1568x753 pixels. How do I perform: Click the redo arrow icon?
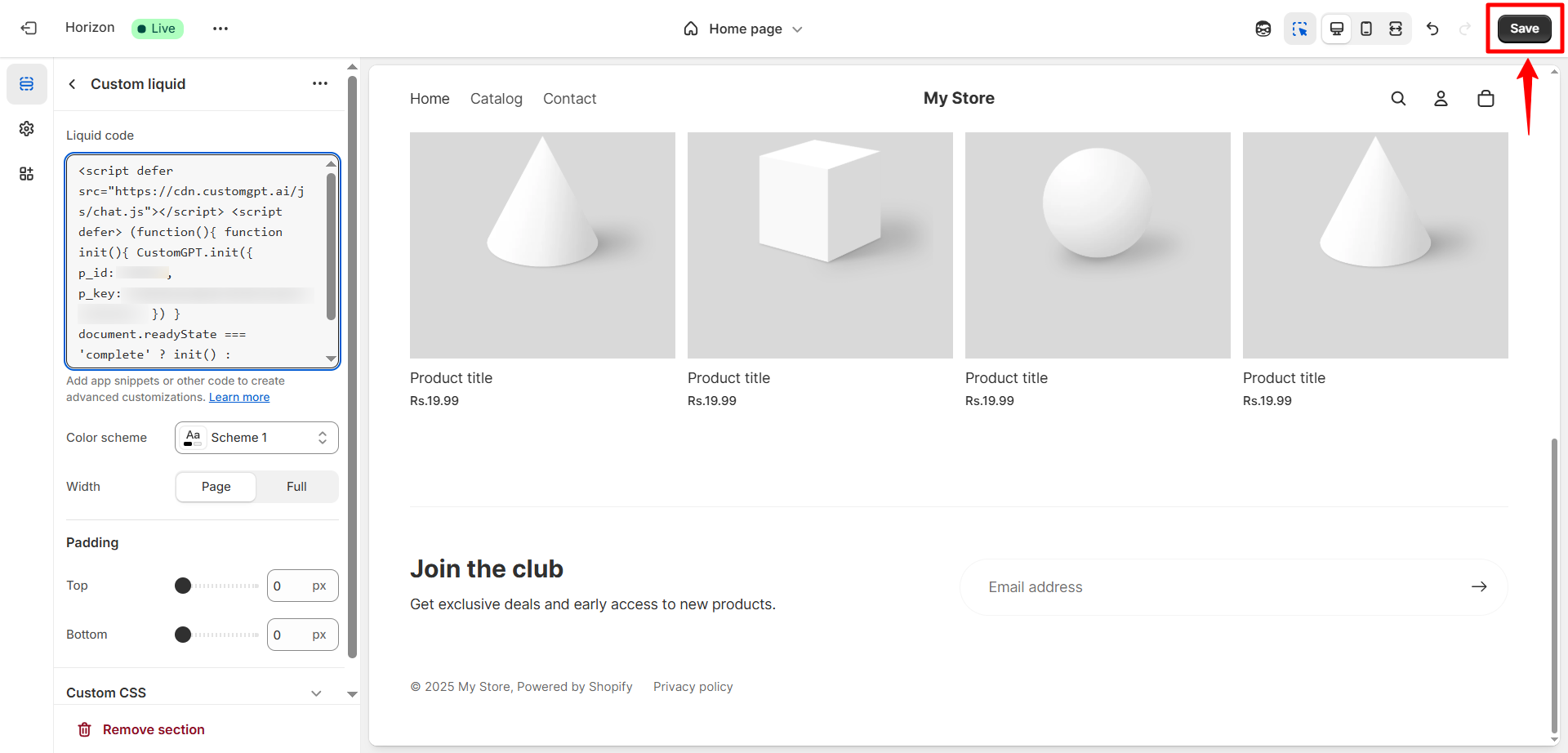pos(1465,29)
